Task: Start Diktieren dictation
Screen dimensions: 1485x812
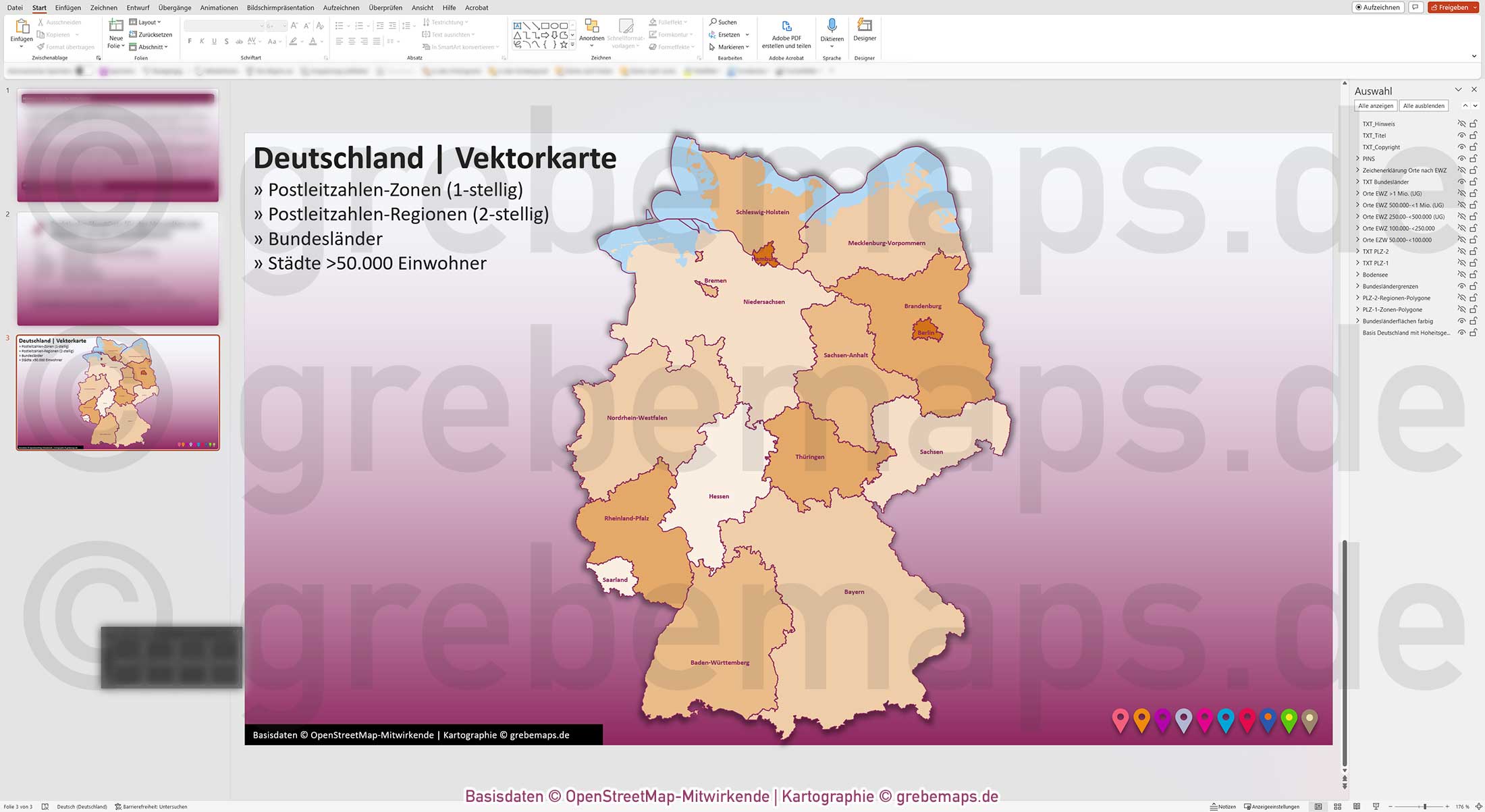Action: [832, 30]
